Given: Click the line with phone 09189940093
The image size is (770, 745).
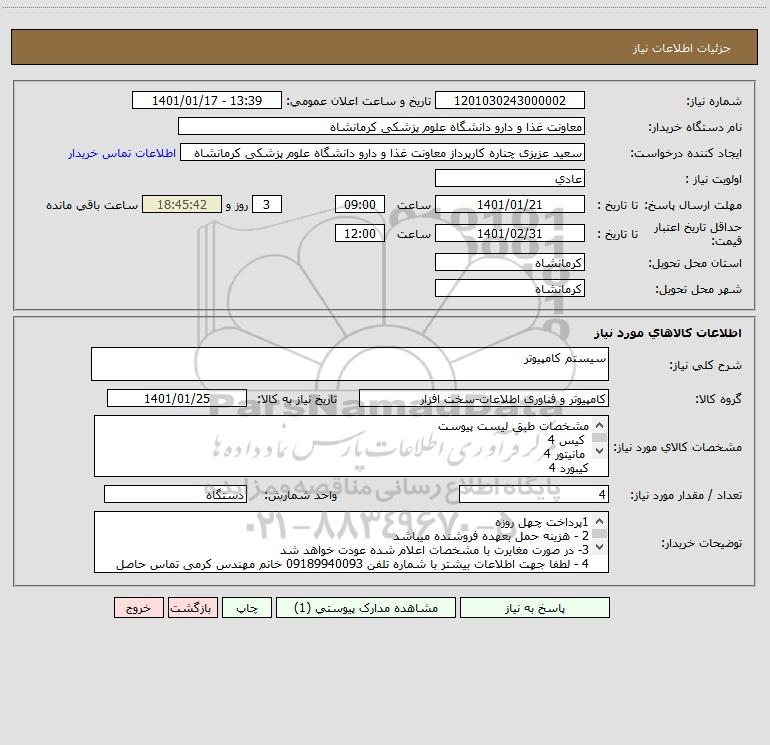Looking at the screenshot, I should pos(352,564).
